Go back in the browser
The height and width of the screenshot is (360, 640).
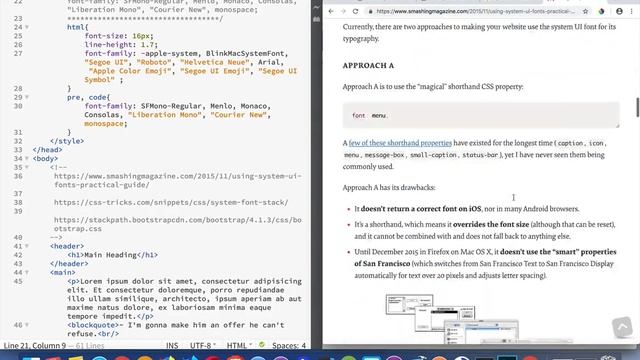(331, 11)
